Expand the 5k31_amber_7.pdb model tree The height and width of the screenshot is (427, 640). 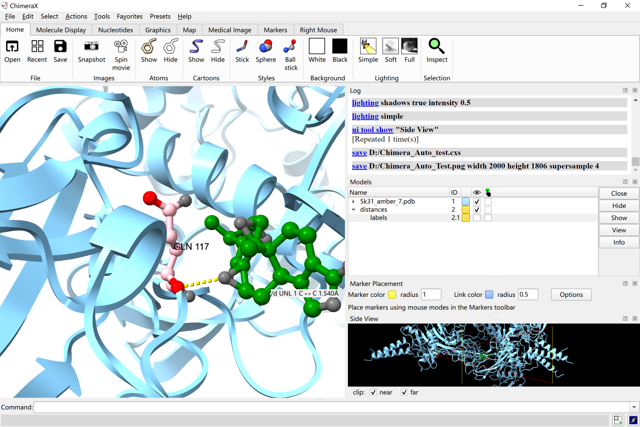coord(353,201)
